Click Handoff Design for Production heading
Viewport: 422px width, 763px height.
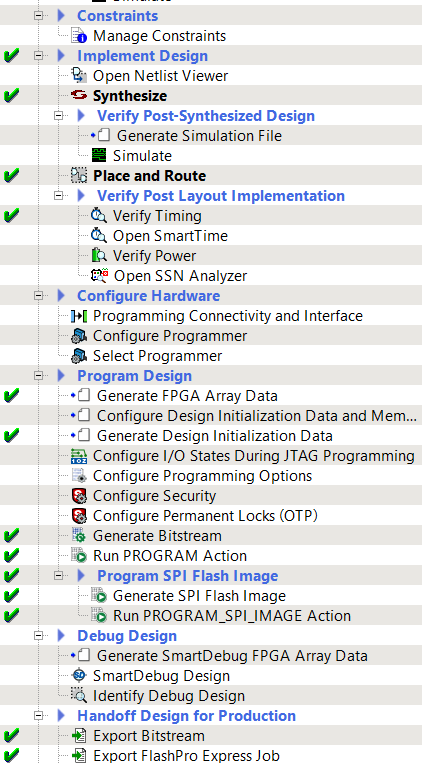pyautogui.click(x=186, y=715)
